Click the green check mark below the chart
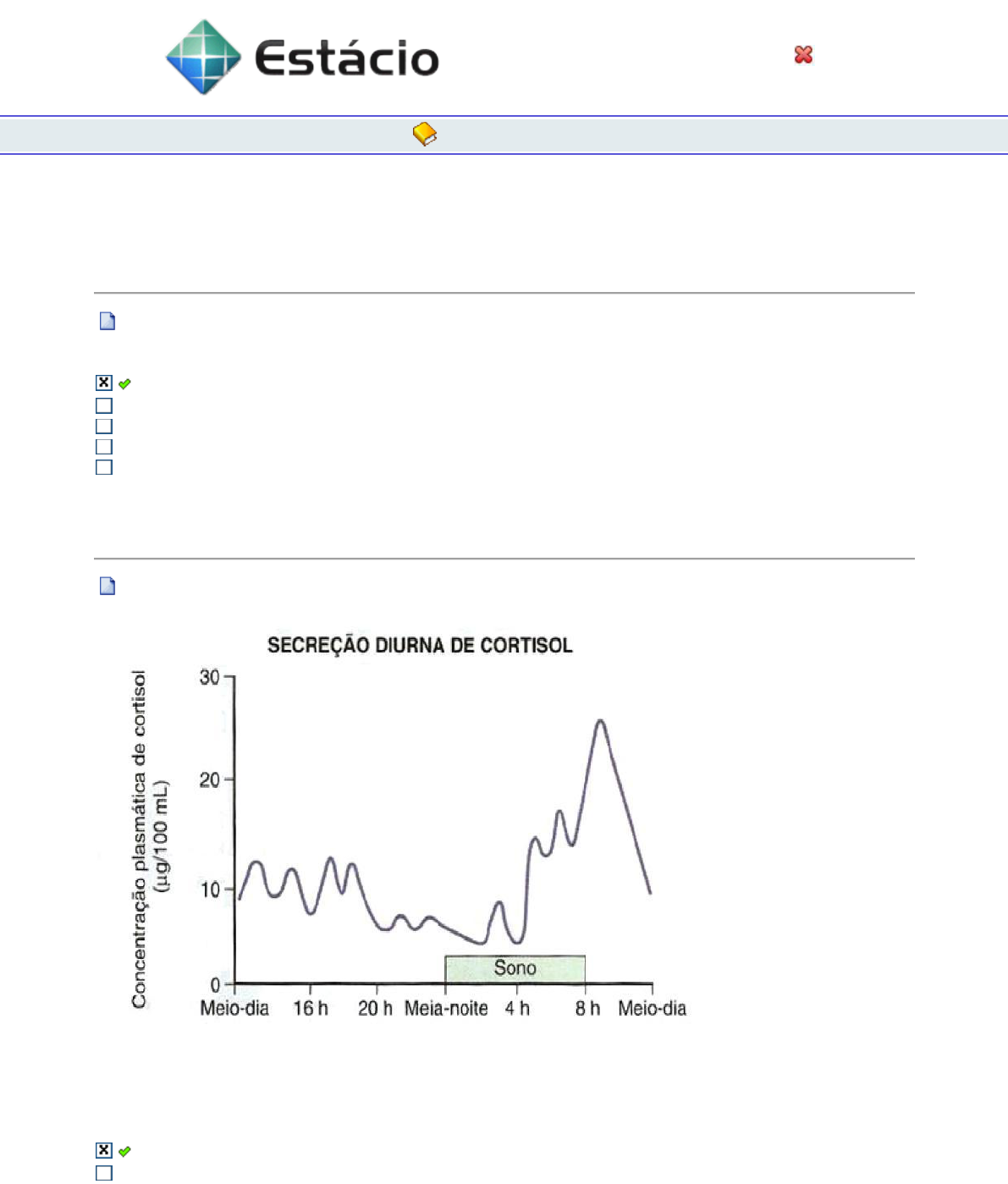Image resolution: width=1008 pixels, height=1184 pixels. pos(124,1151)
